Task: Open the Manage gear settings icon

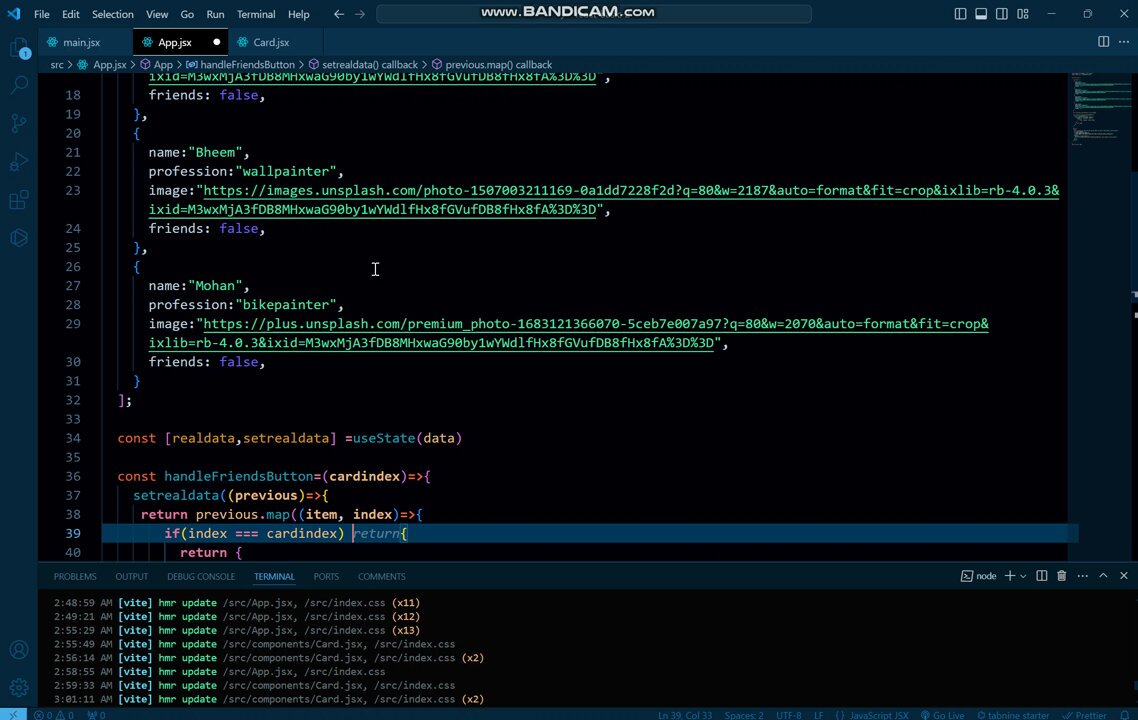Action: coord(19,687)
